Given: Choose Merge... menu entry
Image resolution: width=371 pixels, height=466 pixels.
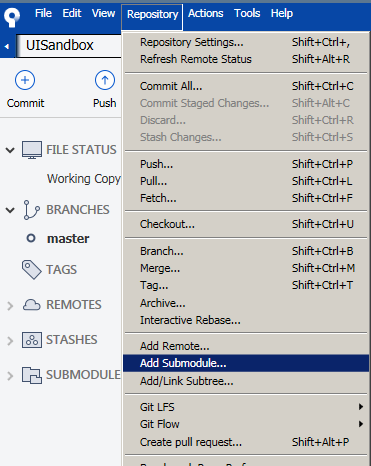Looking at the screenshot, I should (x=246, y=268).
